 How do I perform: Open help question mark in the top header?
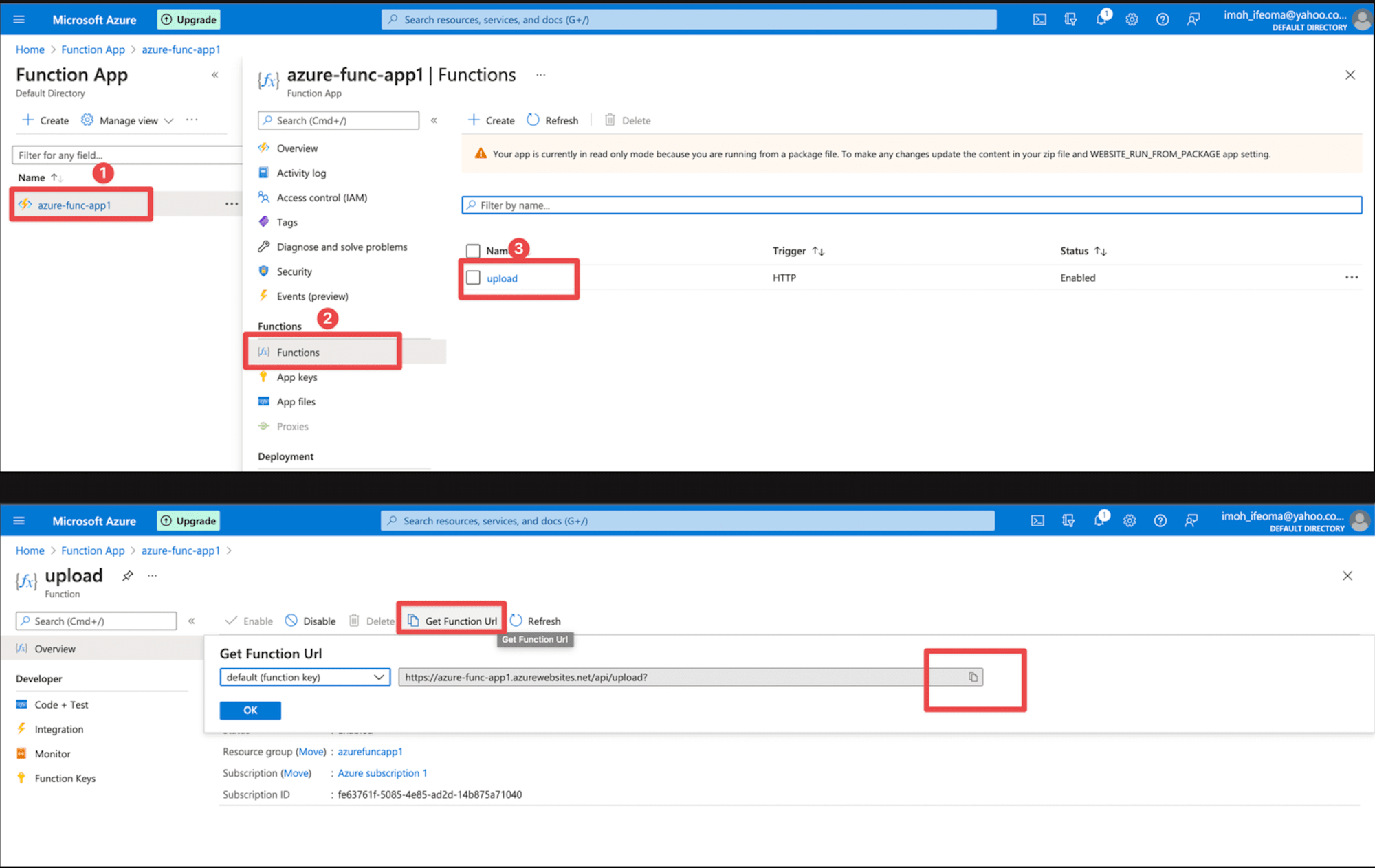click(x=1163, y=19)
